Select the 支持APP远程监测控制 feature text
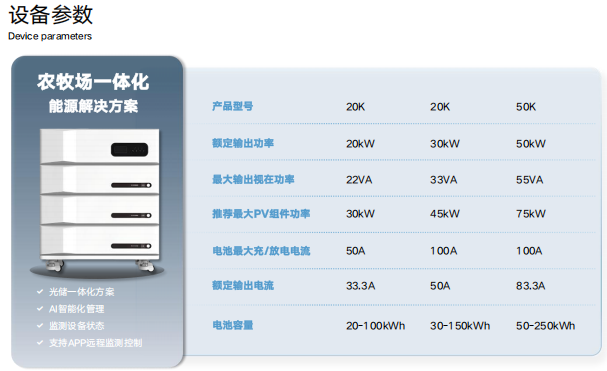The height and width of the screenshot is (371, 607). (x=95, y=343)
